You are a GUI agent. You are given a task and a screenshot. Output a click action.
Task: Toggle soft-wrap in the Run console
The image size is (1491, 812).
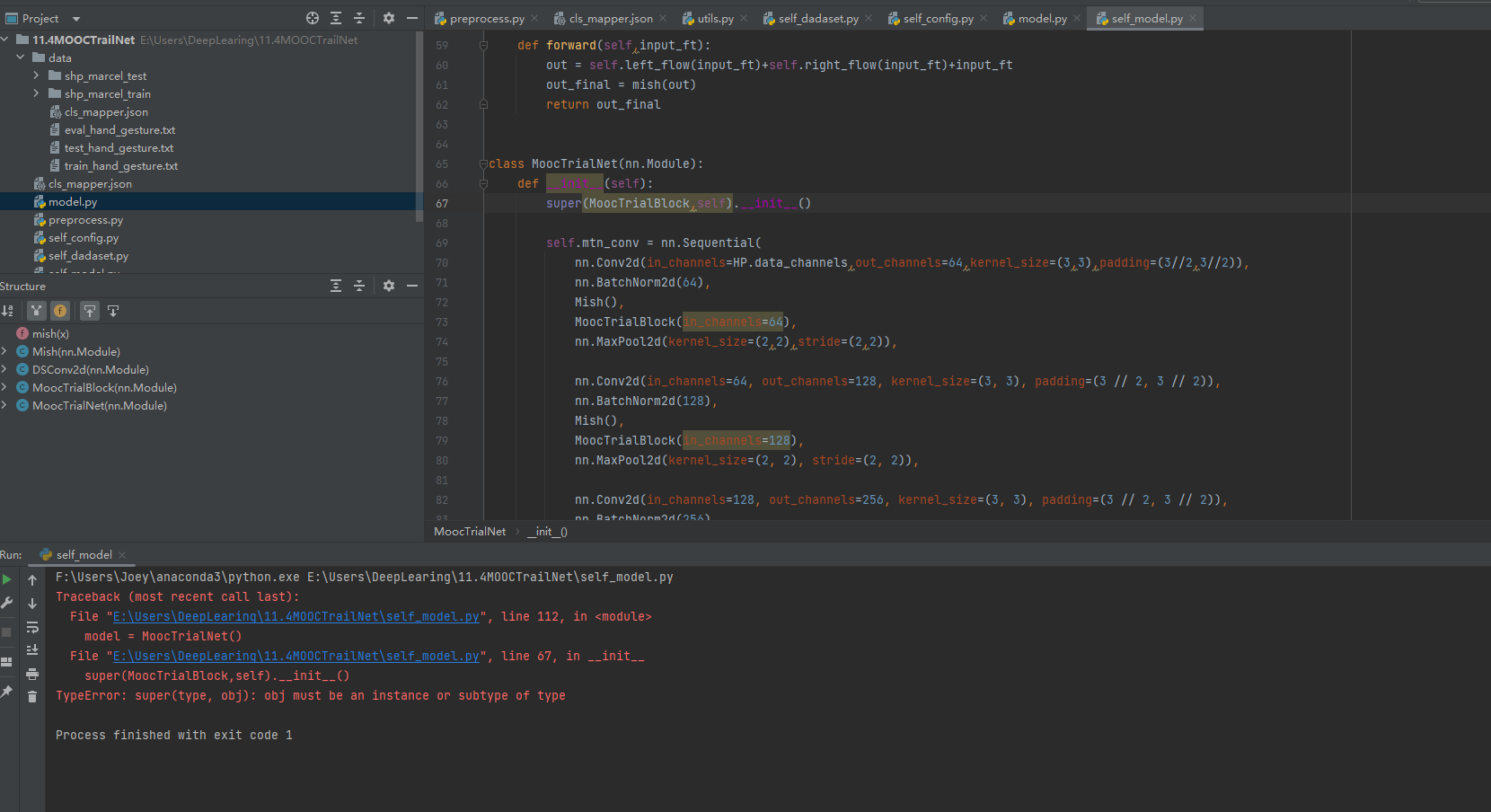(x=32, y=627)
